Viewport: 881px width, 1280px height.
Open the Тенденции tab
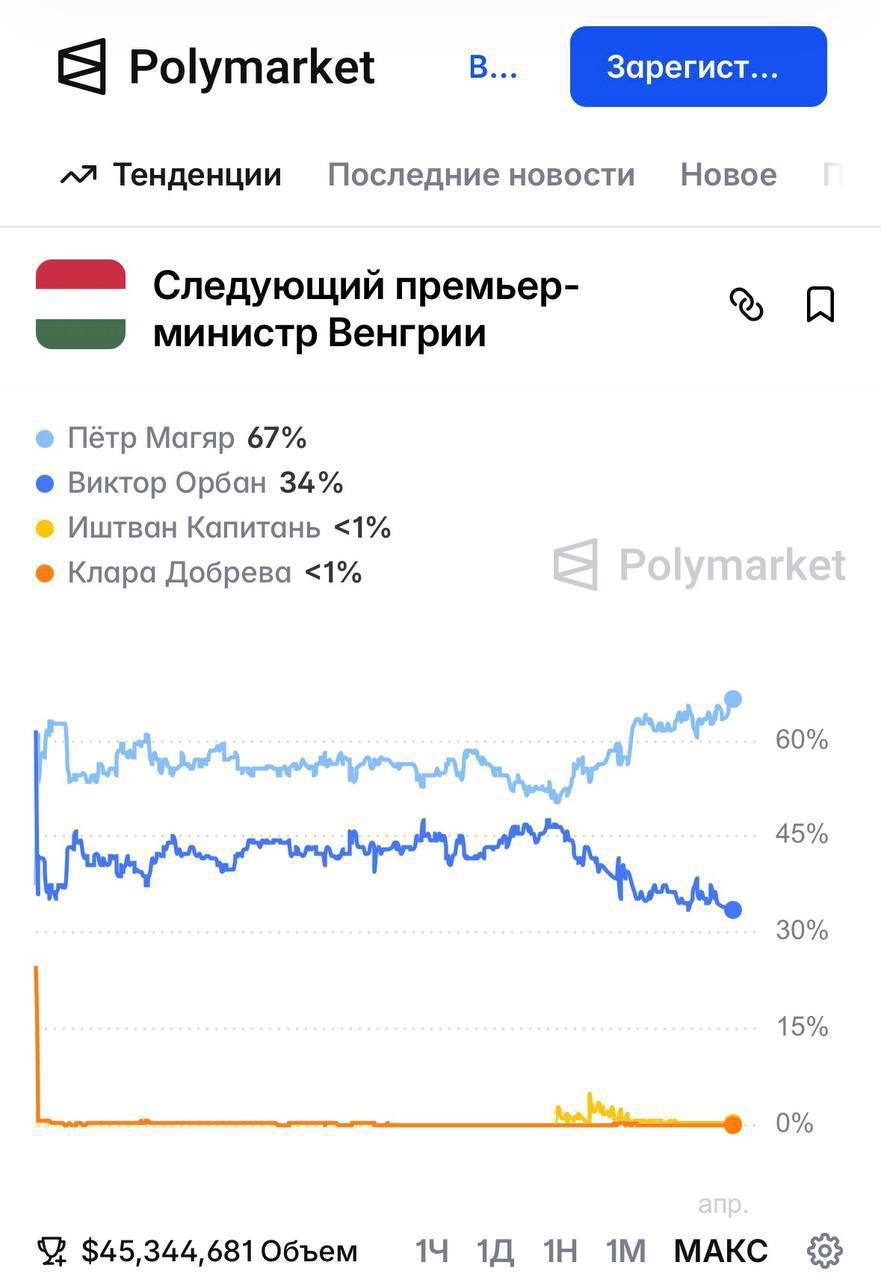tap(196, 175)
